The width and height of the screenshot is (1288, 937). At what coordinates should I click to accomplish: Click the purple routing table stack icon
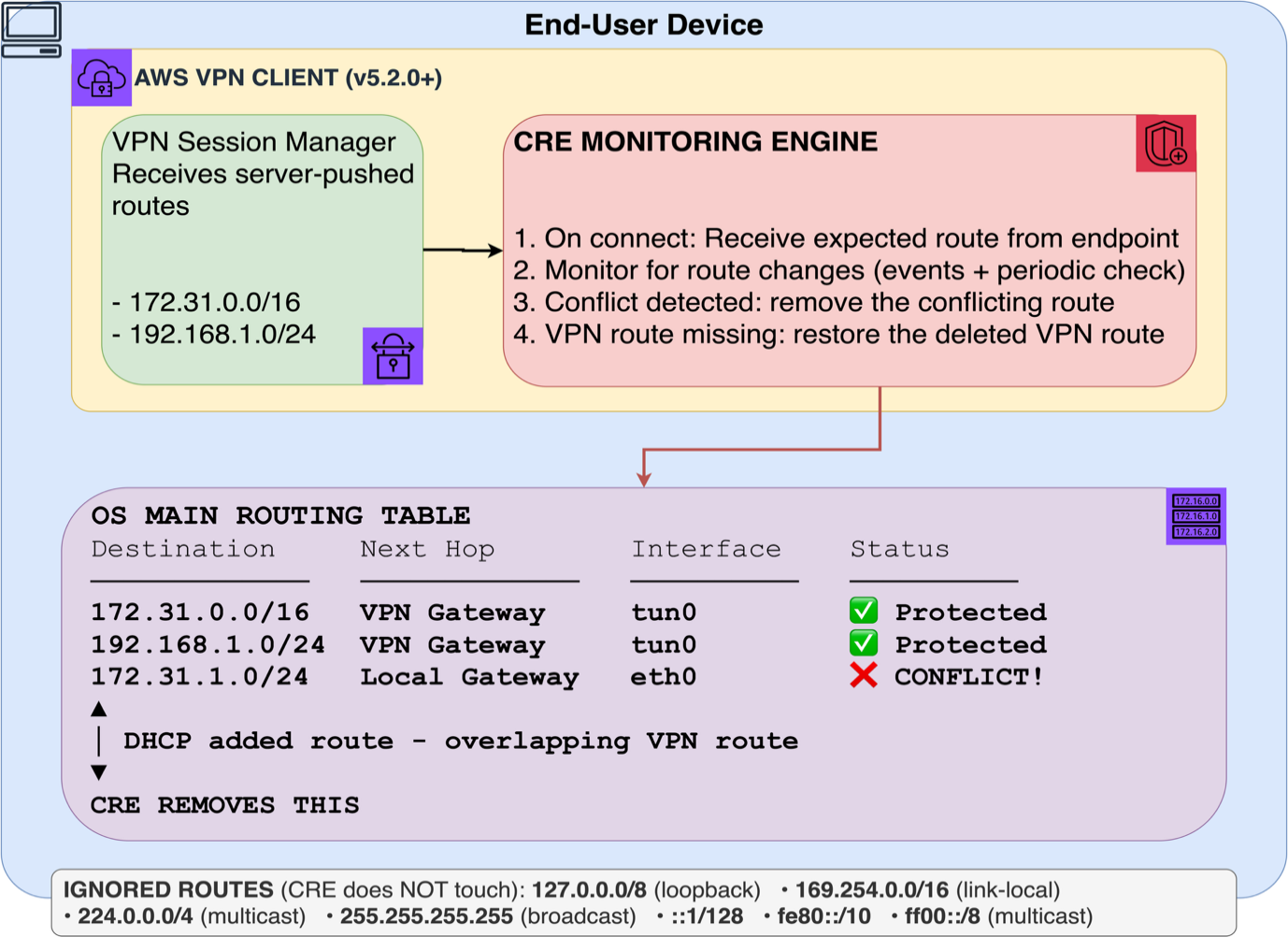point(1195,516)
